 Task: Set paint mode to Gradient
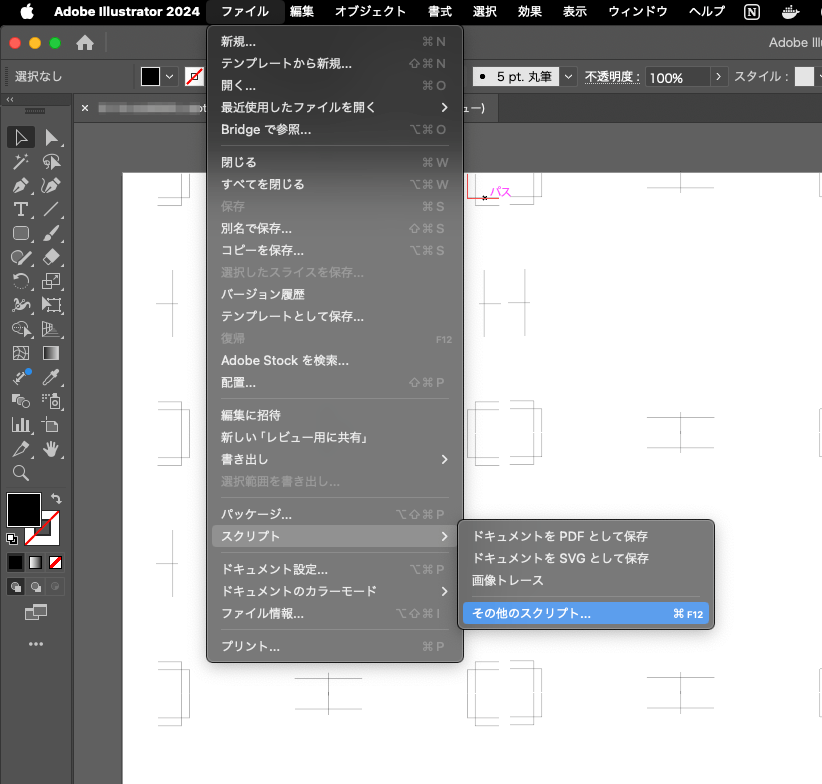[35, 562]
